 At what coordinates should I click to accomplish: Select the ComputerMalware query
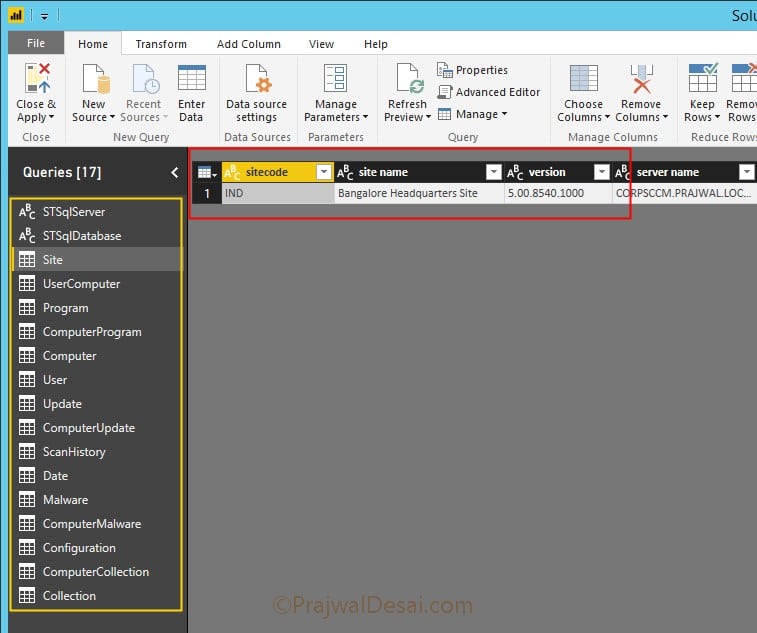click(97, 523)
